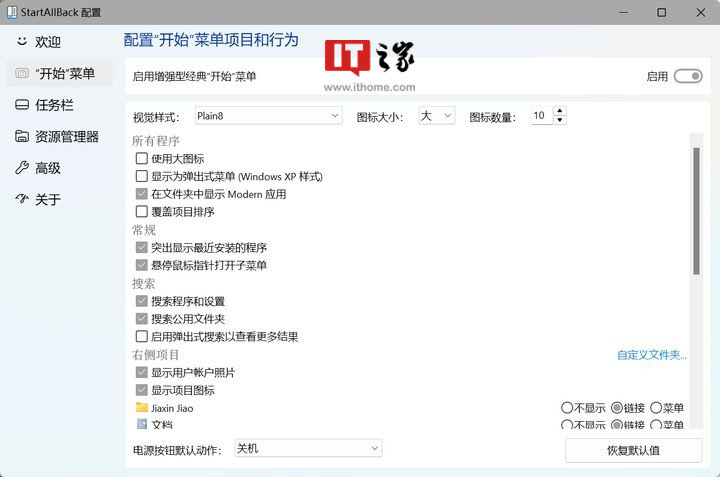Click the taskbar icon beside 任务栏
Image resolution: width=720 pixels, height=477 pixels.
(22, 105)
